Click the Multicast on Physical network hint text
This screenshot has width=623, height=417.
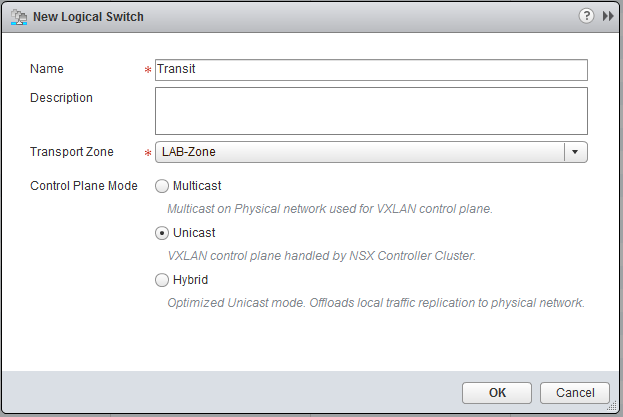coord(329,209)
